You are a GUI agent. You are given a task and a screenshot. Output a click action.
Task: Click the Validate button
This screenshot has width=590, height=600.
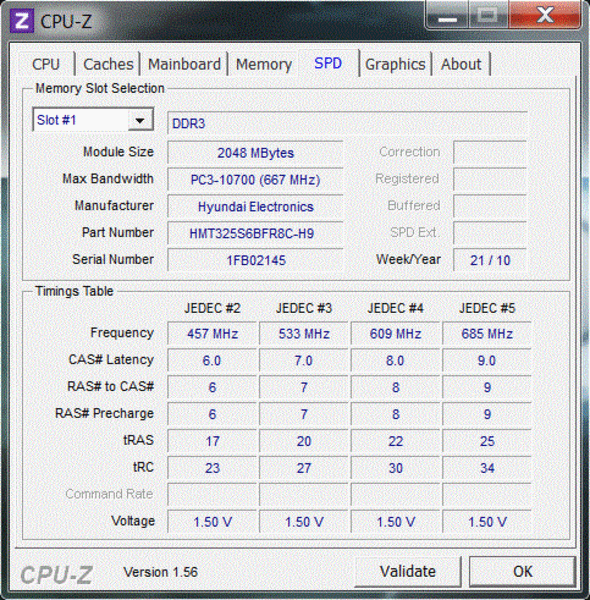click(408, 571)
